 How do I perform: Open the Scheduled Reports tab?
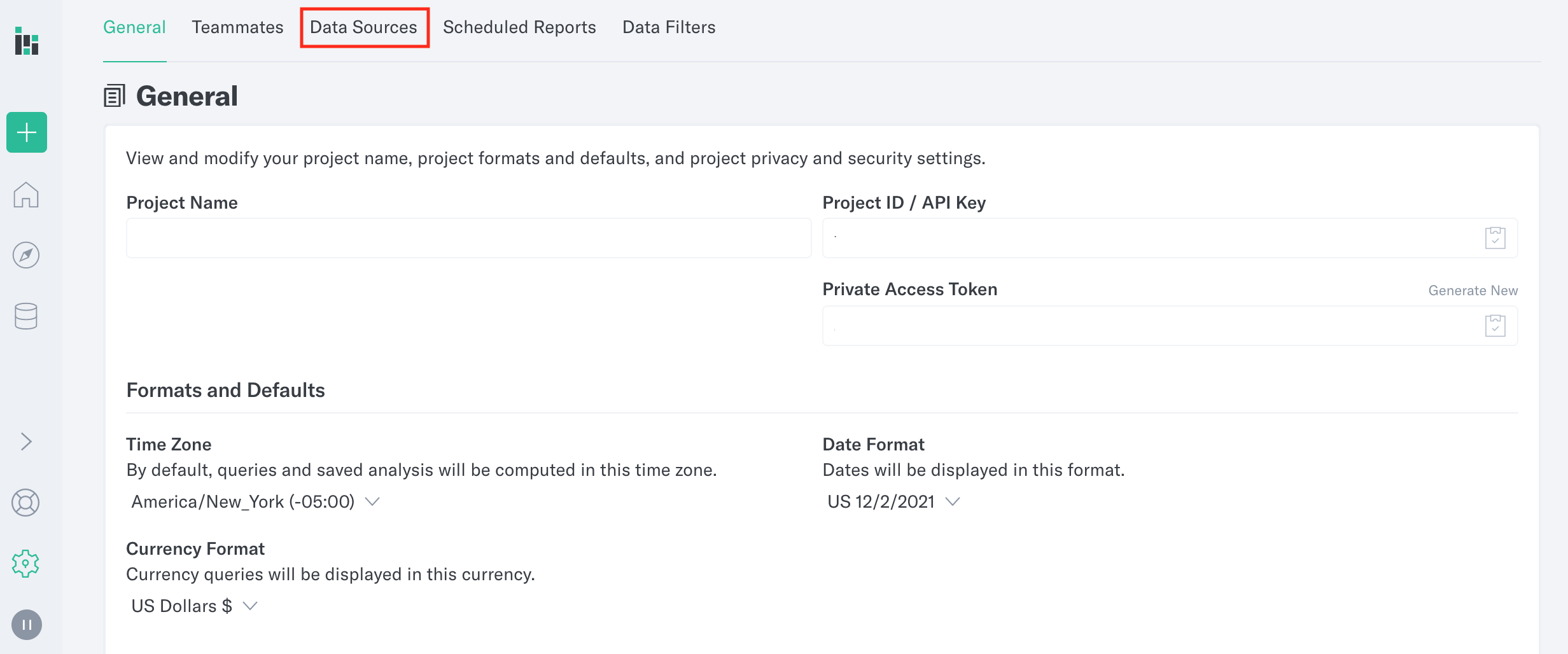pyautogui.click(x=519, y=27)
